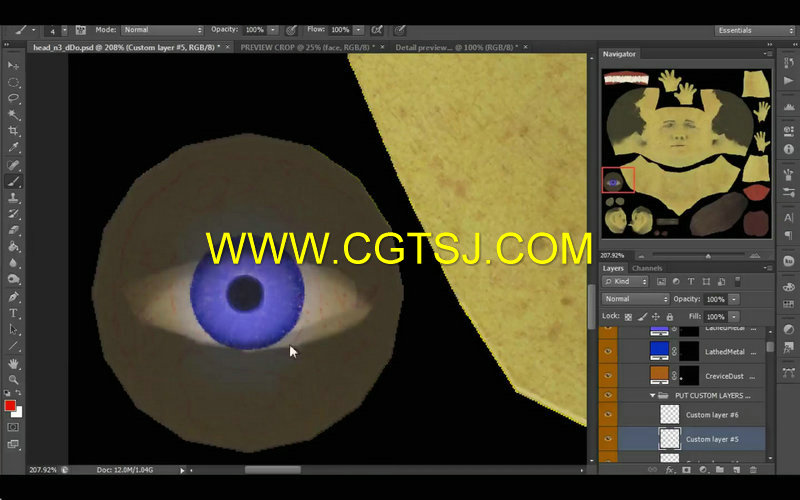Click the red foreground color swatch
Viewport: 800px width, 500px height.
point(10,406)
